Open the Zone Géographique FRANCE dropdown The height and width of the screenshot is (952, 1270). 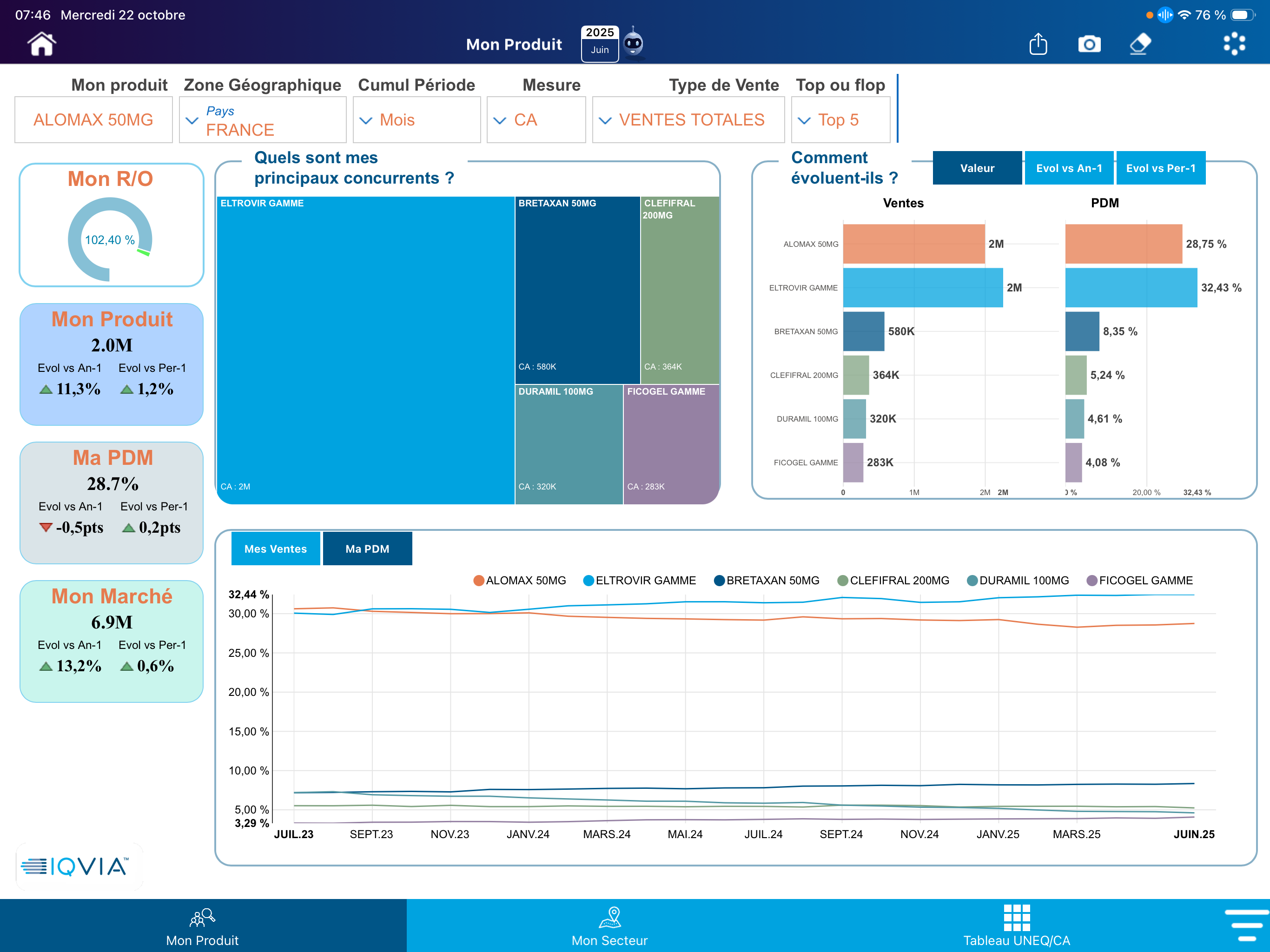point(262,119)
